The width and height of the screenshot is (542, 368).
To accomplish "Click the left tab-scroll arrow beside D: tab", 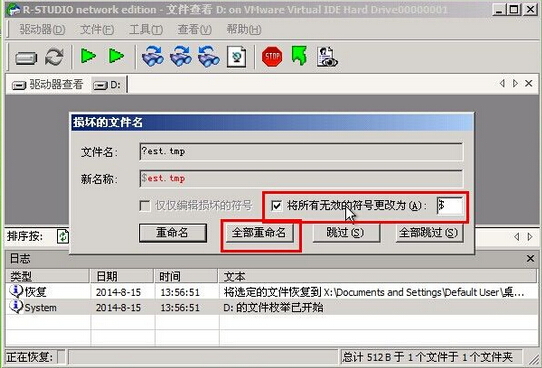I will click(x=502, y=83).
